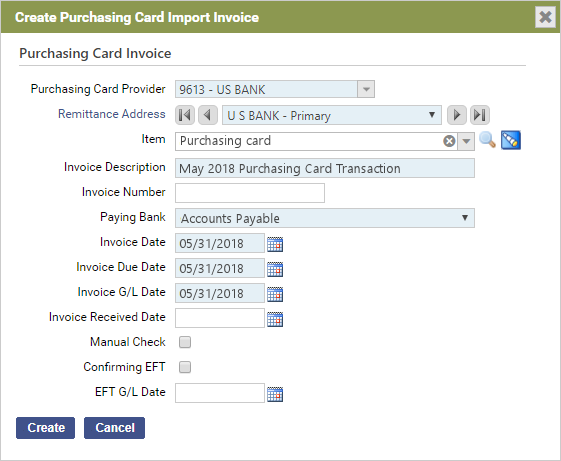Open calendar for Invoice G/L Date
Viewport: 561px width, 461px height.
[275, 294]
